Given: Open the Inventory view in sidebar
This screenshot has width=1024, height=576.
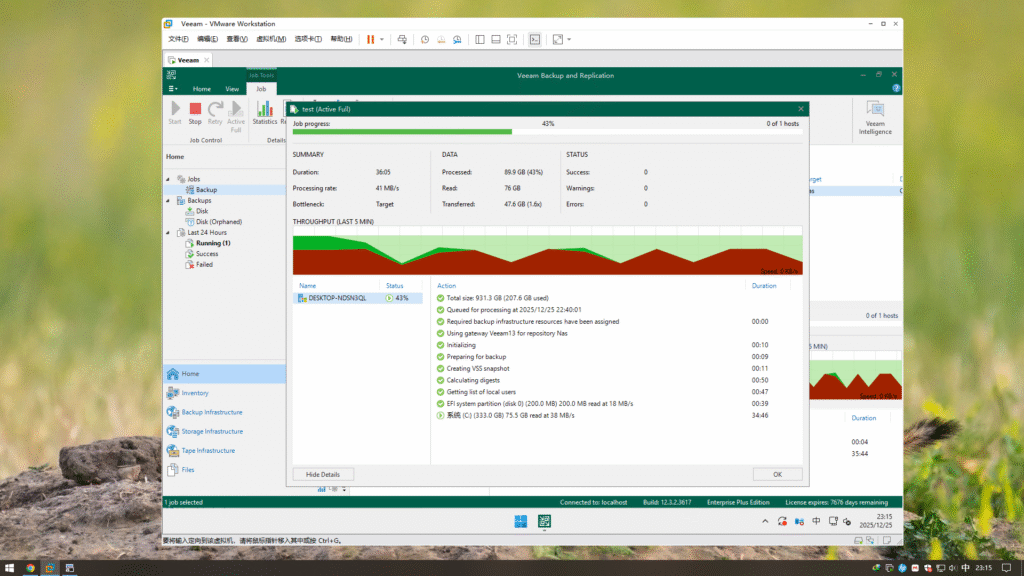Looking at the screenshot, I should (x=195, y=393).
